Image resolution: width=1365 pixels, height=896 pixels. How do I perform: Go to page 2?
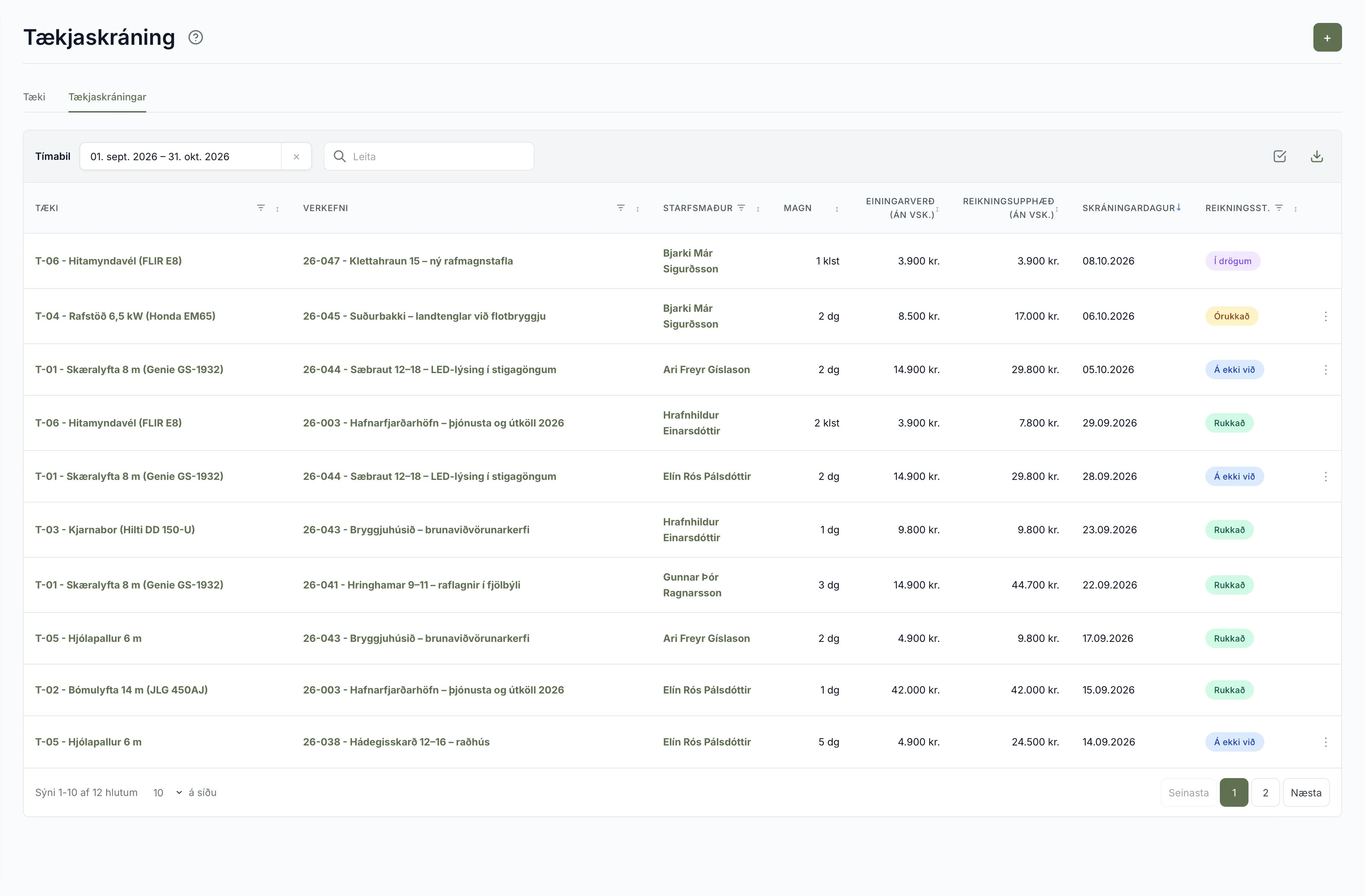(1265, 792)
